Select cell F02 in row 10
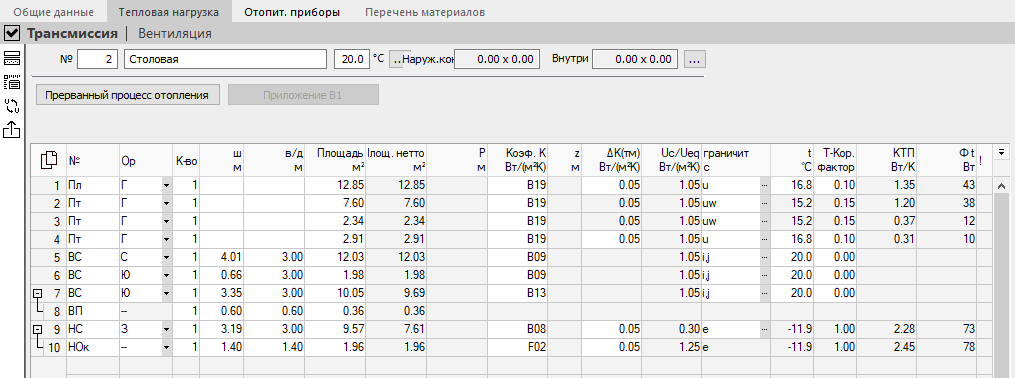The height and width of the screenshot is (378, 1015). click(517, 348)
